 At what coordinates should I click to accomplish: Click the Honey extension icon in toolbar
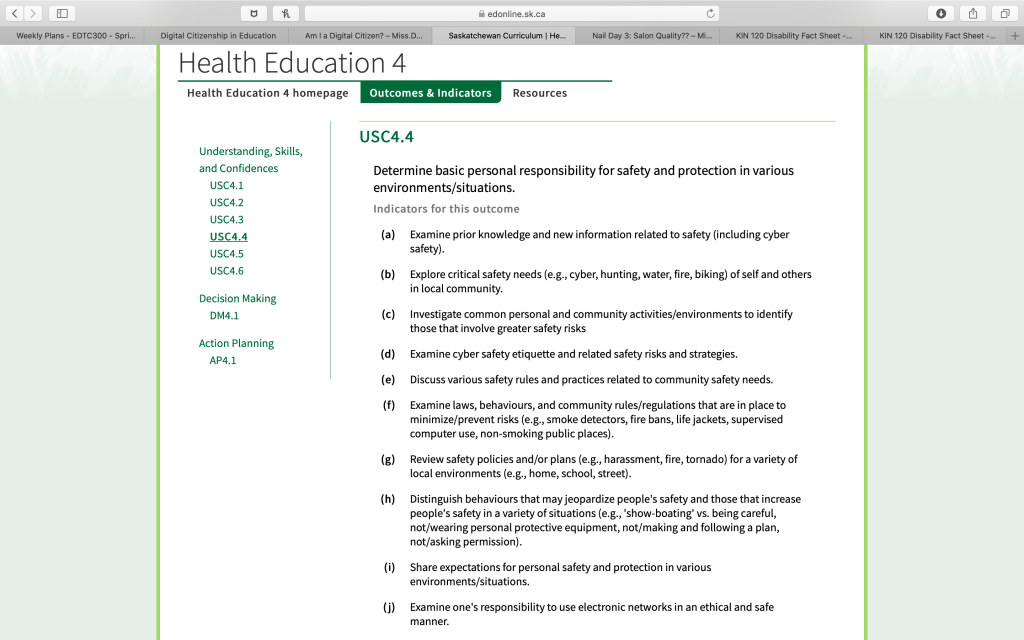point(285,13)
